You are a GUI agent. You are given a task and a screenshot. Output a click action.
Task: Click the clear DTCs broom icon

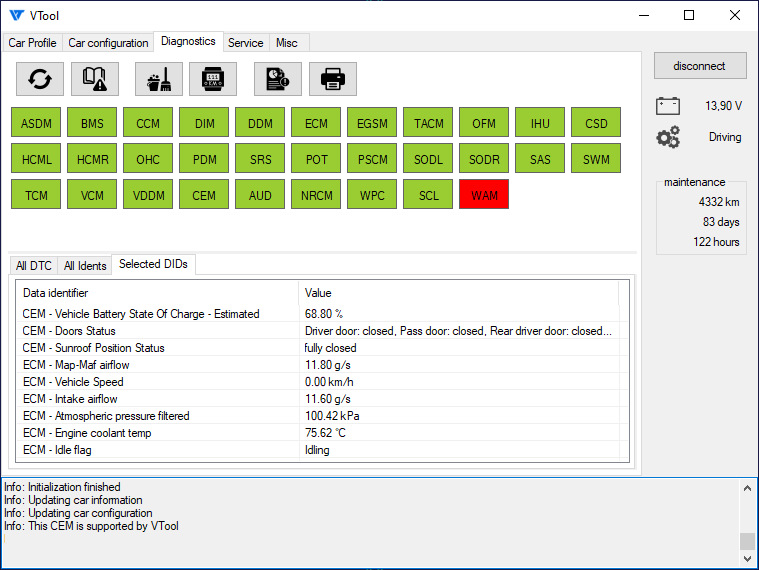[158, 78]
